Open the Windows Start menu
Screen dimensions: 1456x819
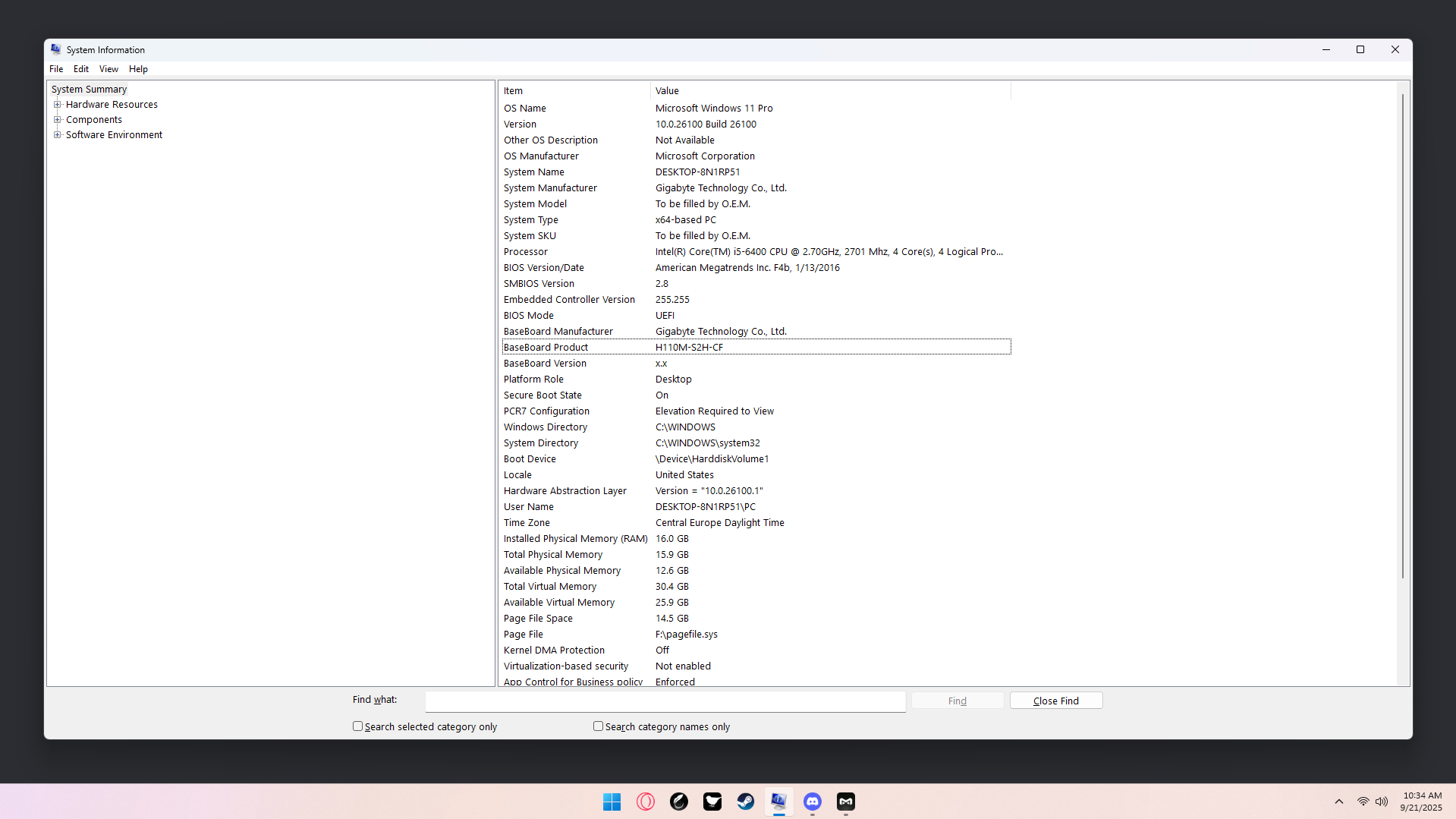pos(612,802)
